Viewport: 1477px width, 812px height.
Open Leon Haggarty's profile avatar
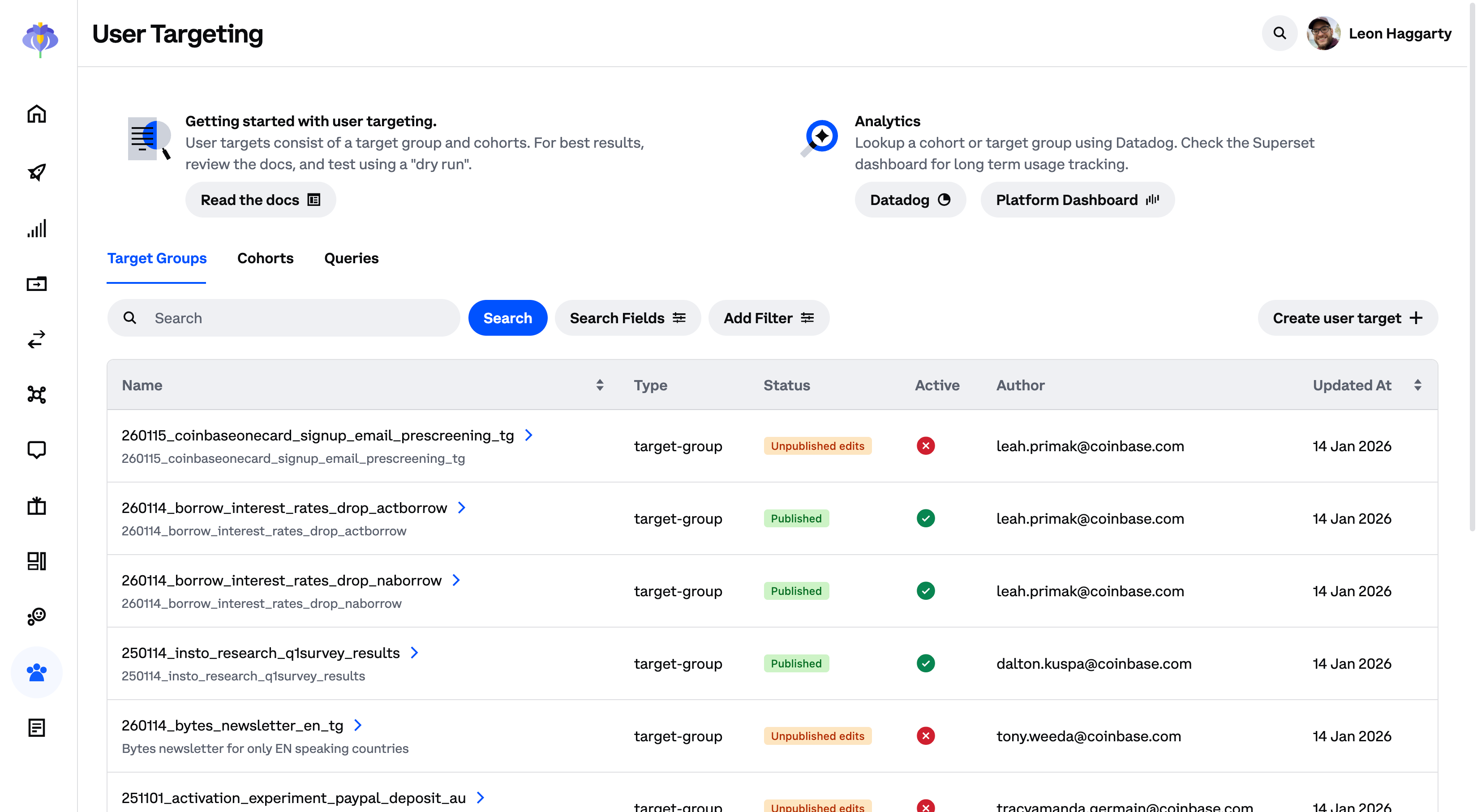tap(1323, 33)
